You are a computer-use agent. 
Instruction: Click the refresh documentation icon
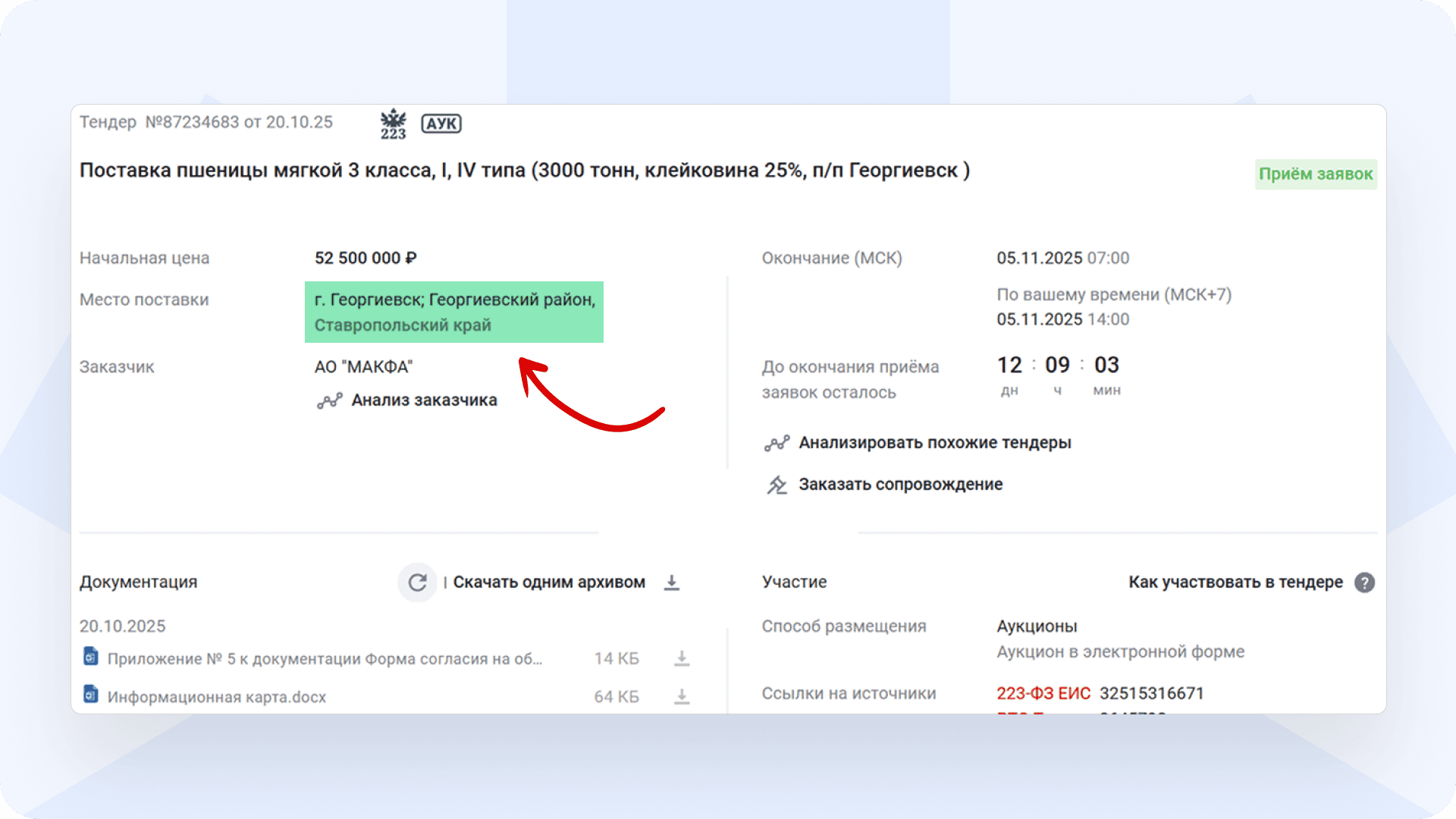(x=417, y=582)
